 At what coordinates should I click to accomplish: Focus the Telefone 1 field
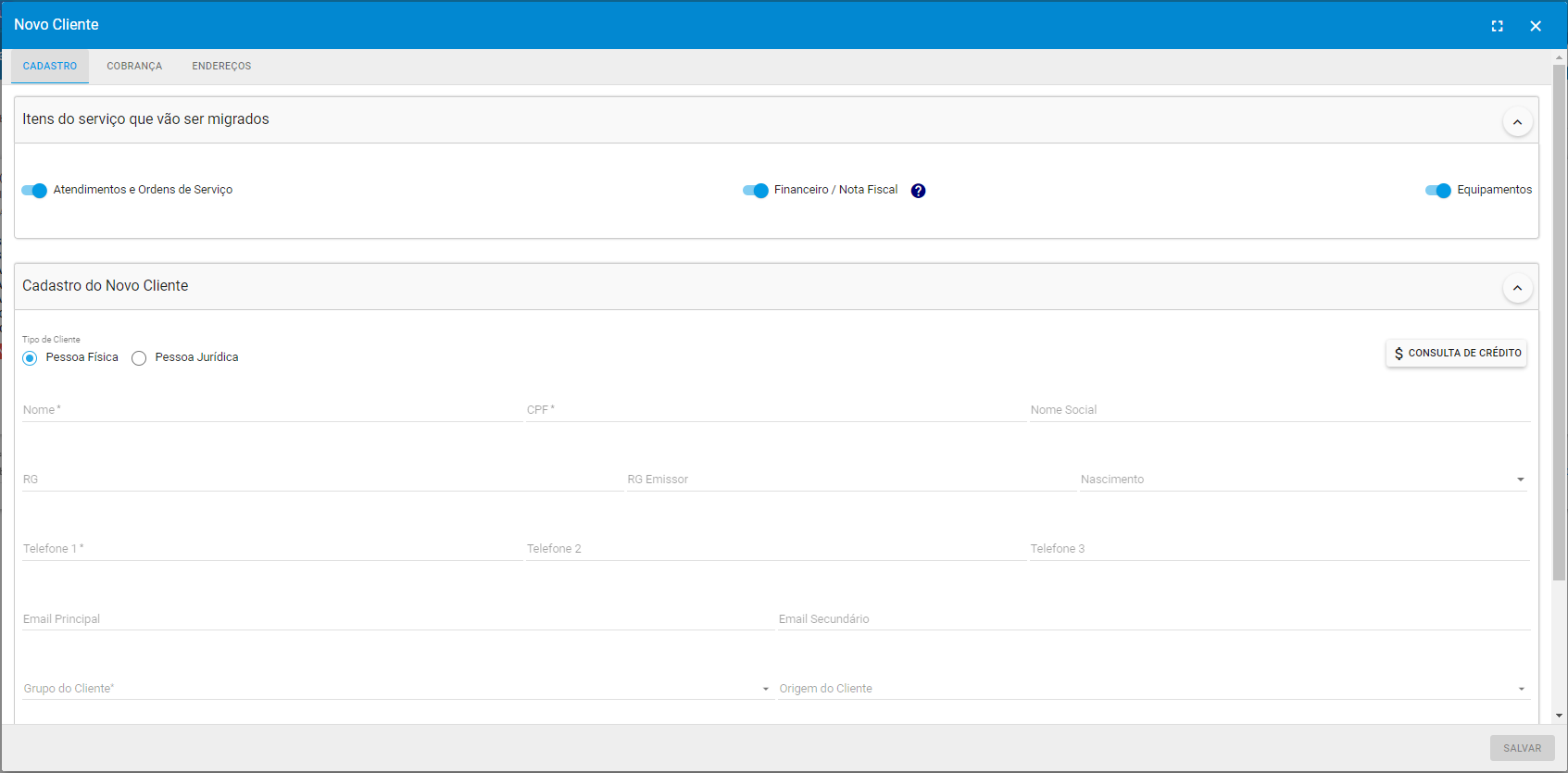272,549
